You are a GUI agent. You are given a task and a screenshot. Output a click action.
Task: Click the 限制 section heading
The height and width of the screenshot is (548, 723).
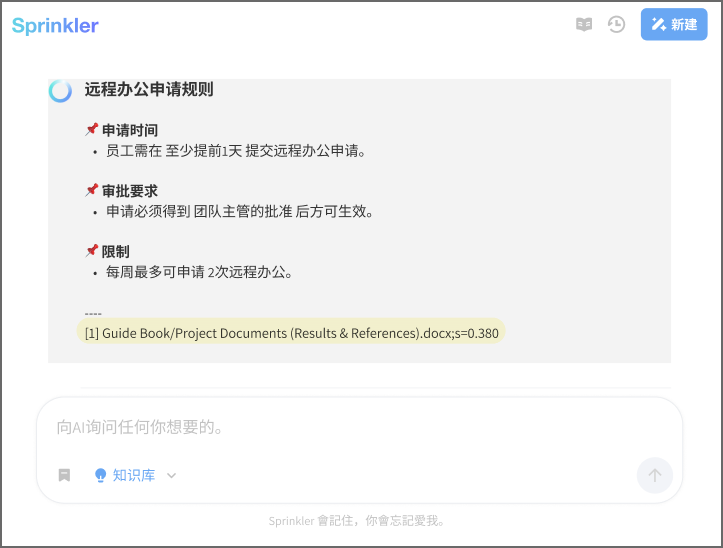coord(115,251)
